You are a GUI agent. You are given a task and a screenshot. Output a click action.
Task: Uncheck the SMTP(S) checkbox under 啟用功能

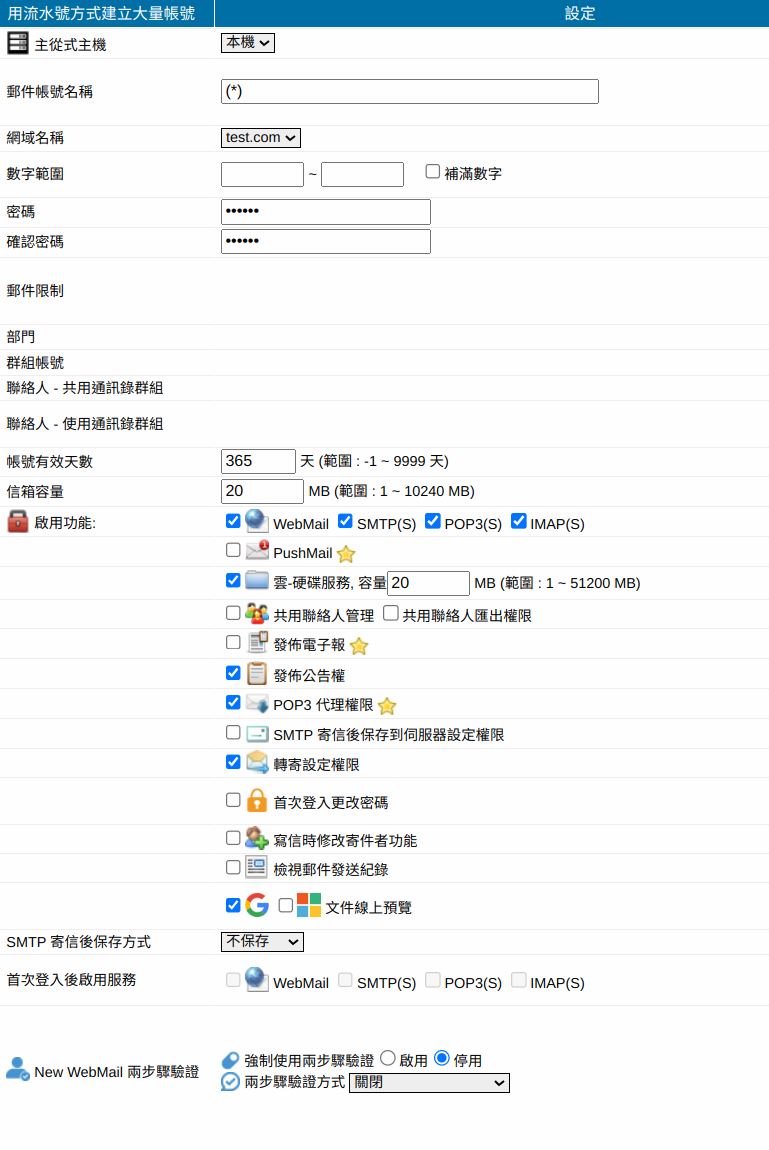[346, 521]
